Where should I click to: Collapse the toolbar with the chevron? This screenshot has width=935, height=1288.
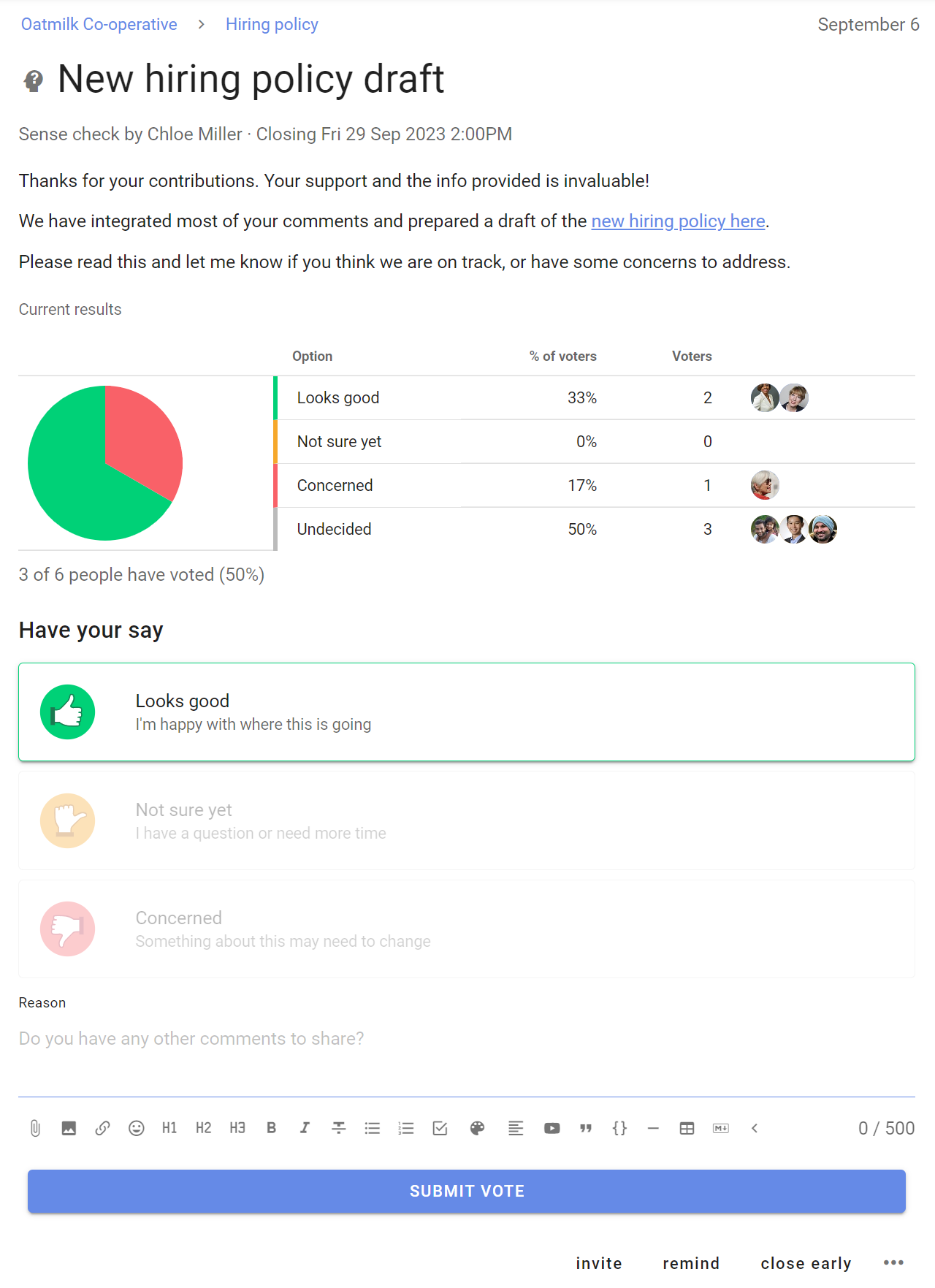[x=754, y=1128]
